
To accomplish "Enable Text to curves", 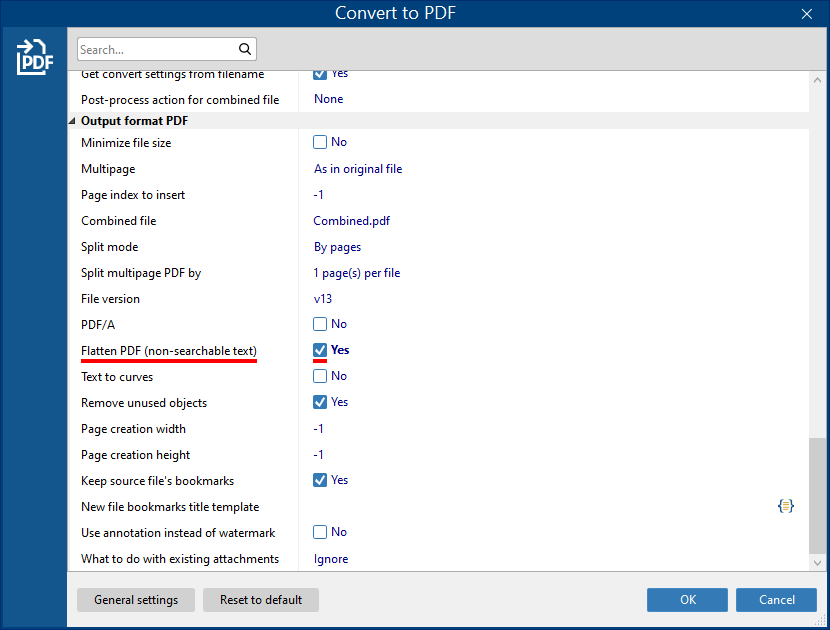I will pos(320,376).
